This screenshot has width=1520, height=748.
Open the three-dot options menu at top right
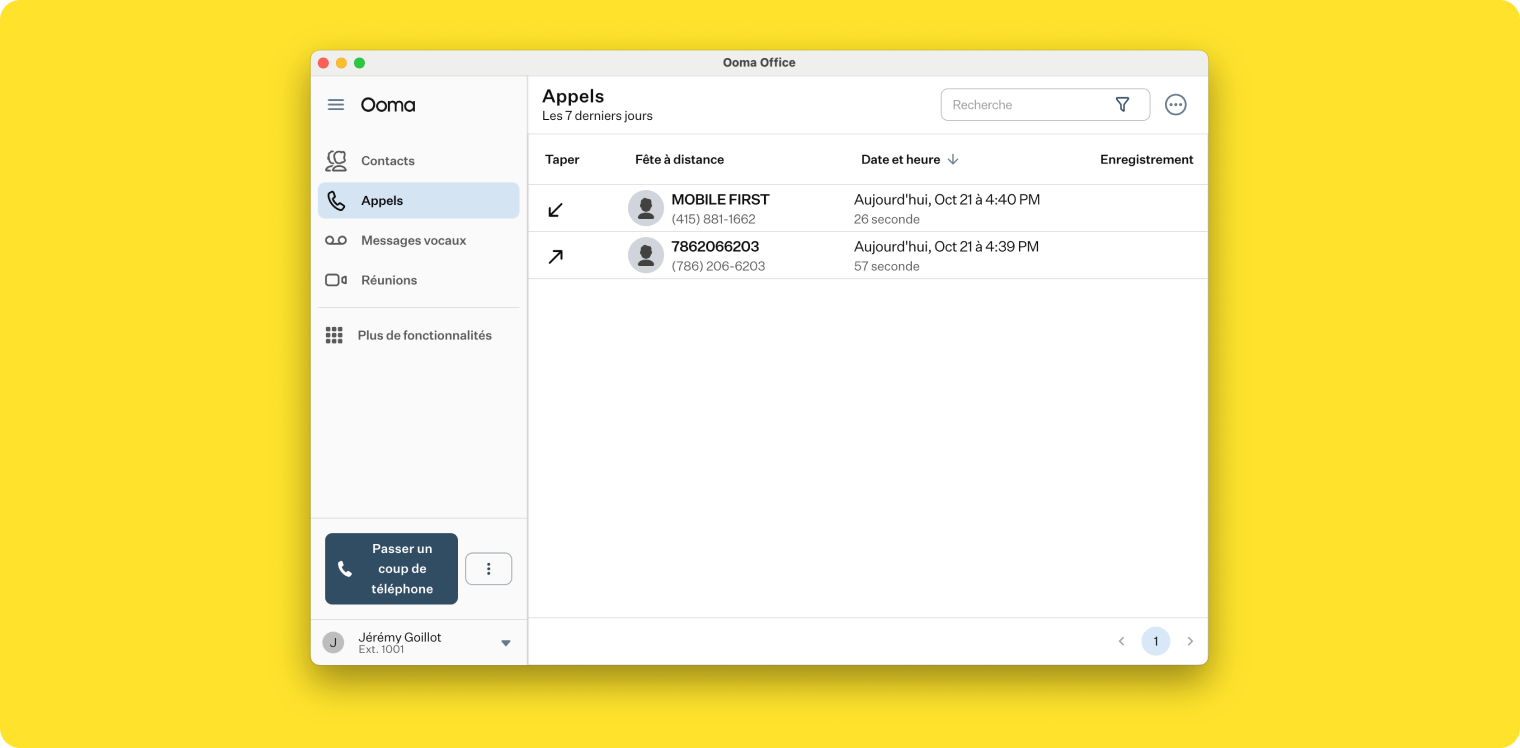coord(1176,104)
